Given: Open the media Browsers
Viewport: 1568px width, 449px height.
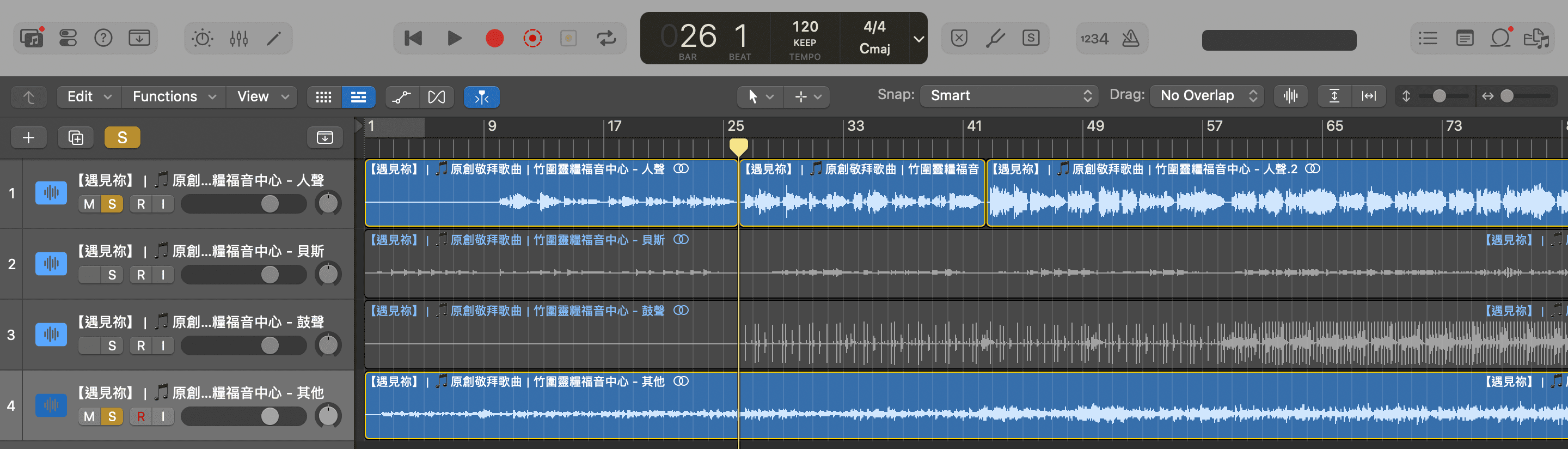Looking at the screenshot, I should tap(1536, 38).
